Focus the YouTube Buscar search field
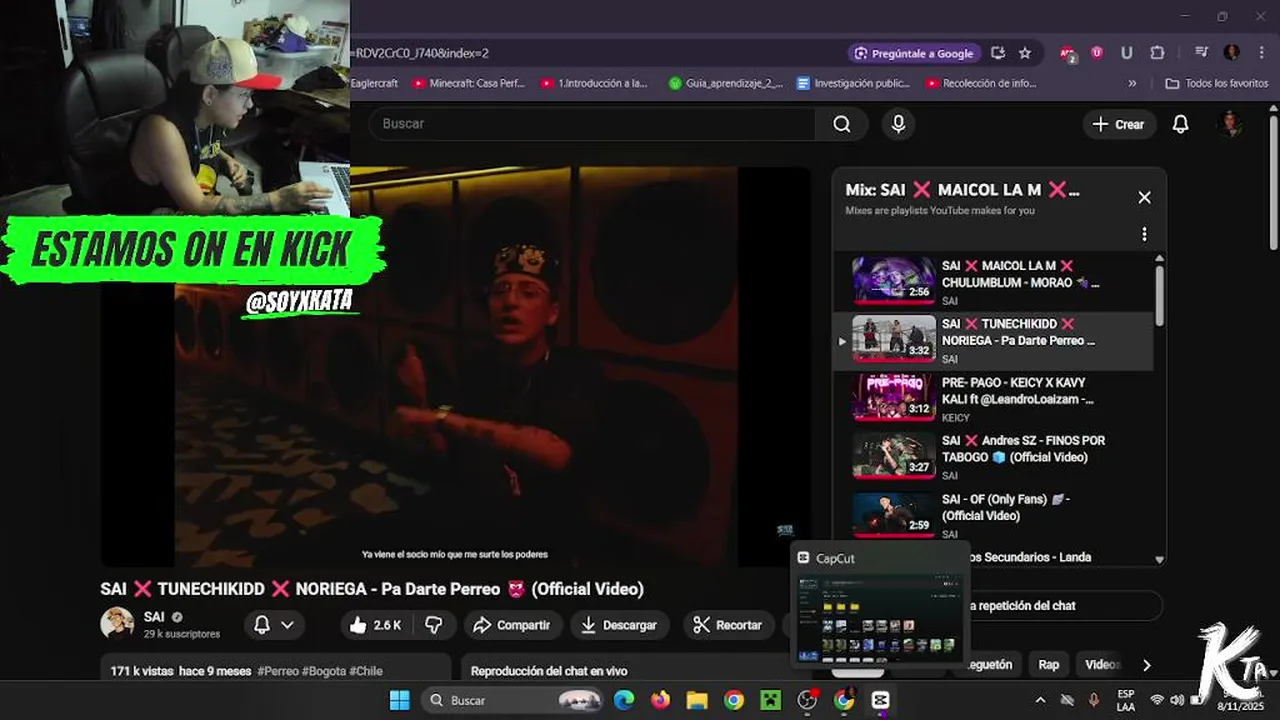 coord(592,124)
